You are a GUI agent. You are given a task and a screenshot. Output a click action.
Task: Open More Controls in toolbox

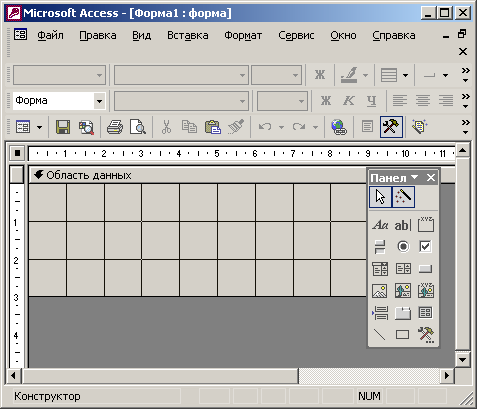click(x=426, y=334)
